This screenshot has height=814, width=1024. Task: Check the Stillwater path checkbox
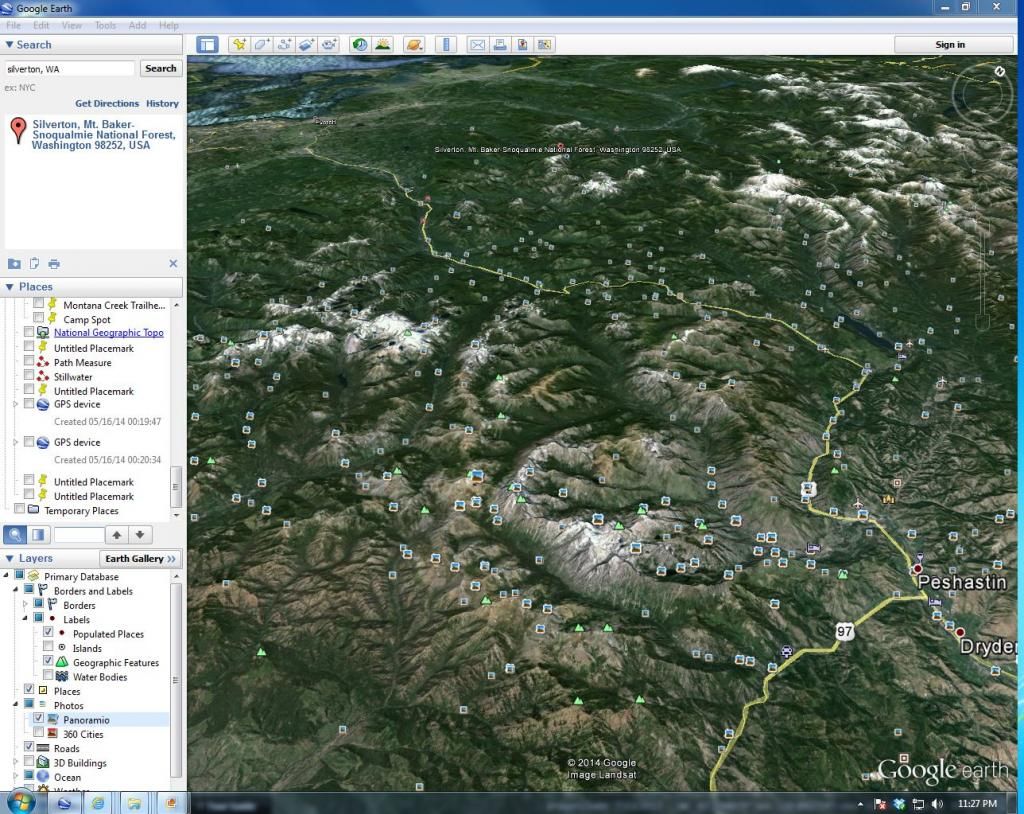pyautogui.click(x=29, y=375)
